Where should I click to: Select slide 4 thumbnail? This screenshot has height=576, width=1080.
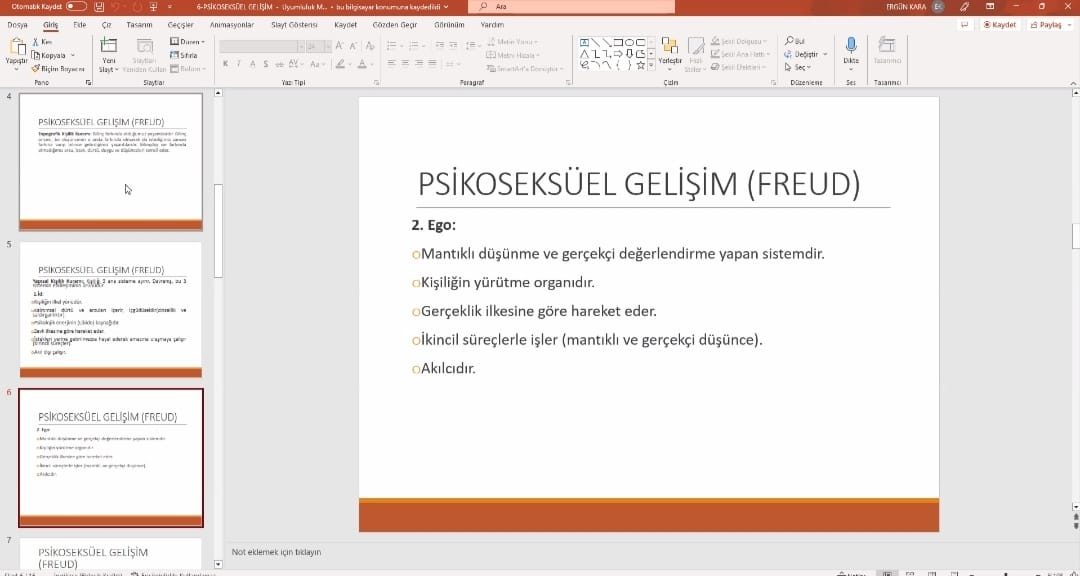(111, 162)
